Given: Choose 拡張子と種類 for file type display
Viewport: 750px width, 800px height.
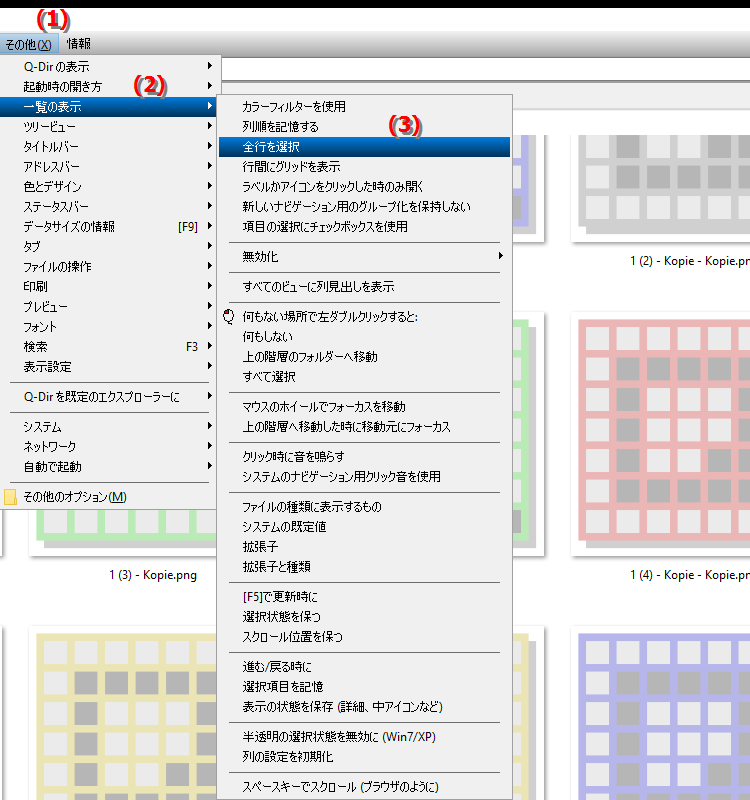Looking at the screenshot, I should click(x=364, y=566).
